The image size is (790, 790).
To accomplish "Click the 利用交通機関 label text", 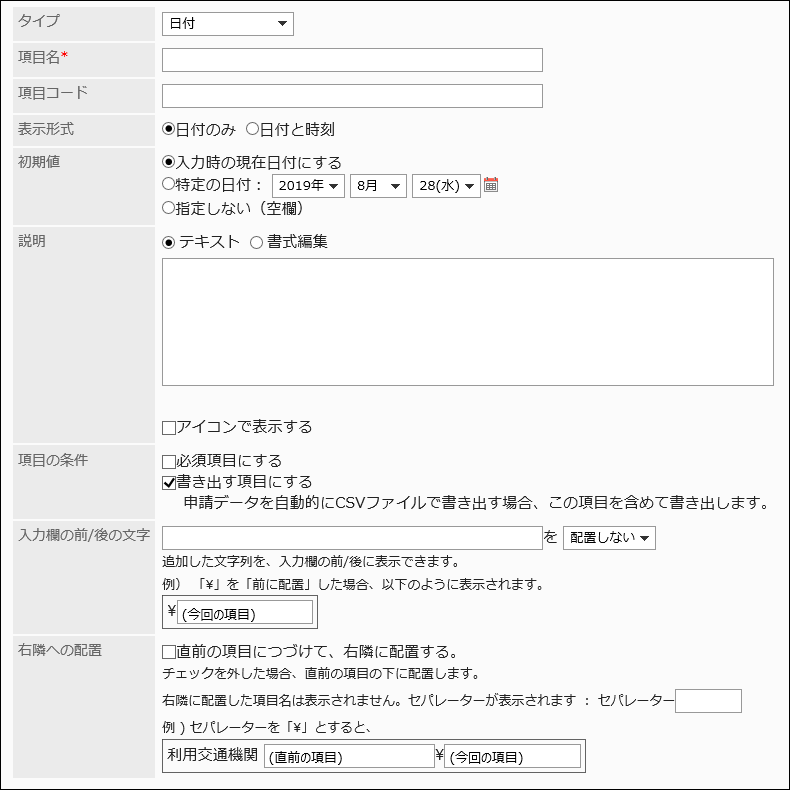I will pyautogui.click(x=213, y=755).
